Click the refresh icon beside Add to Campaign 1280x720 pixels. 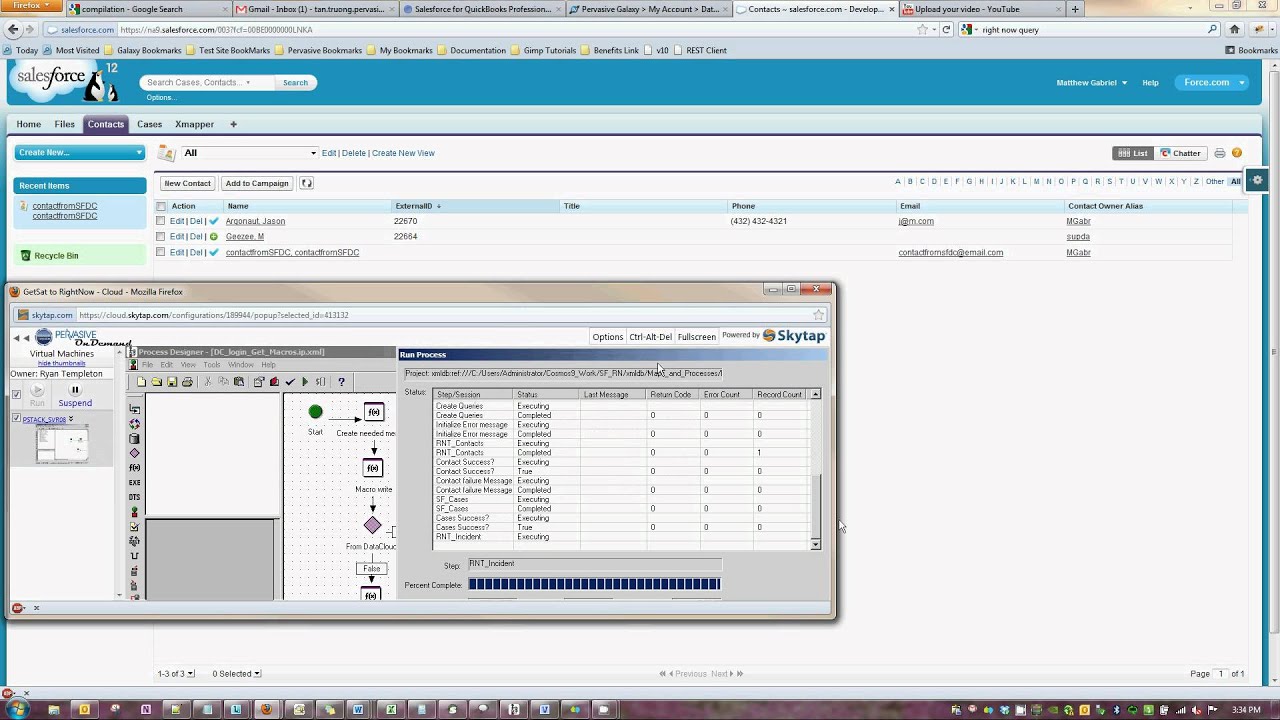pos(307,183)
